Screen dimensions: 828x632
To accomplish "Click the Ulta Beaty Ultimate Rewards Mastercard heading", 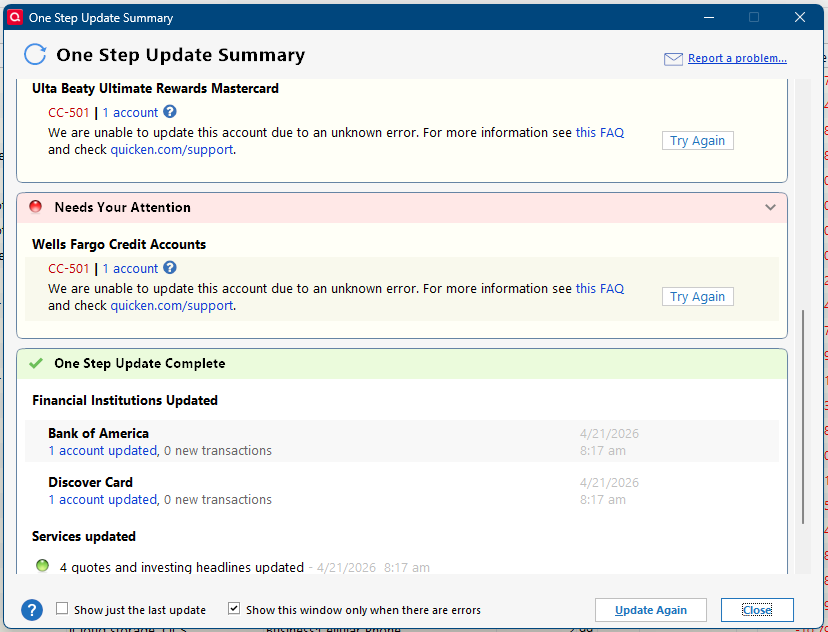I will pyautogui.click(x=155, y=88).
